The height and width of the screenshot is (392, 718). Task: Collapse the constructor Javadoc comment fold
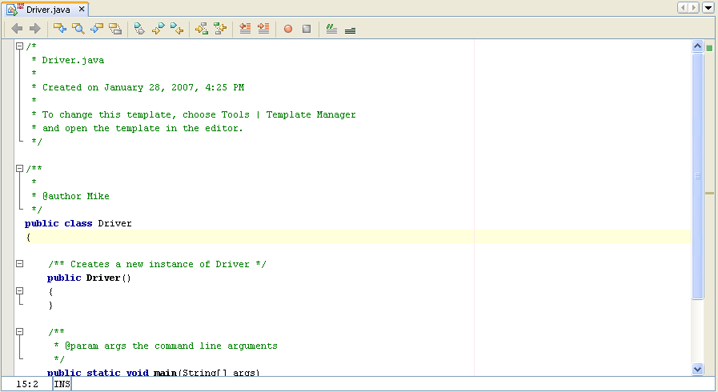point(20,263)
